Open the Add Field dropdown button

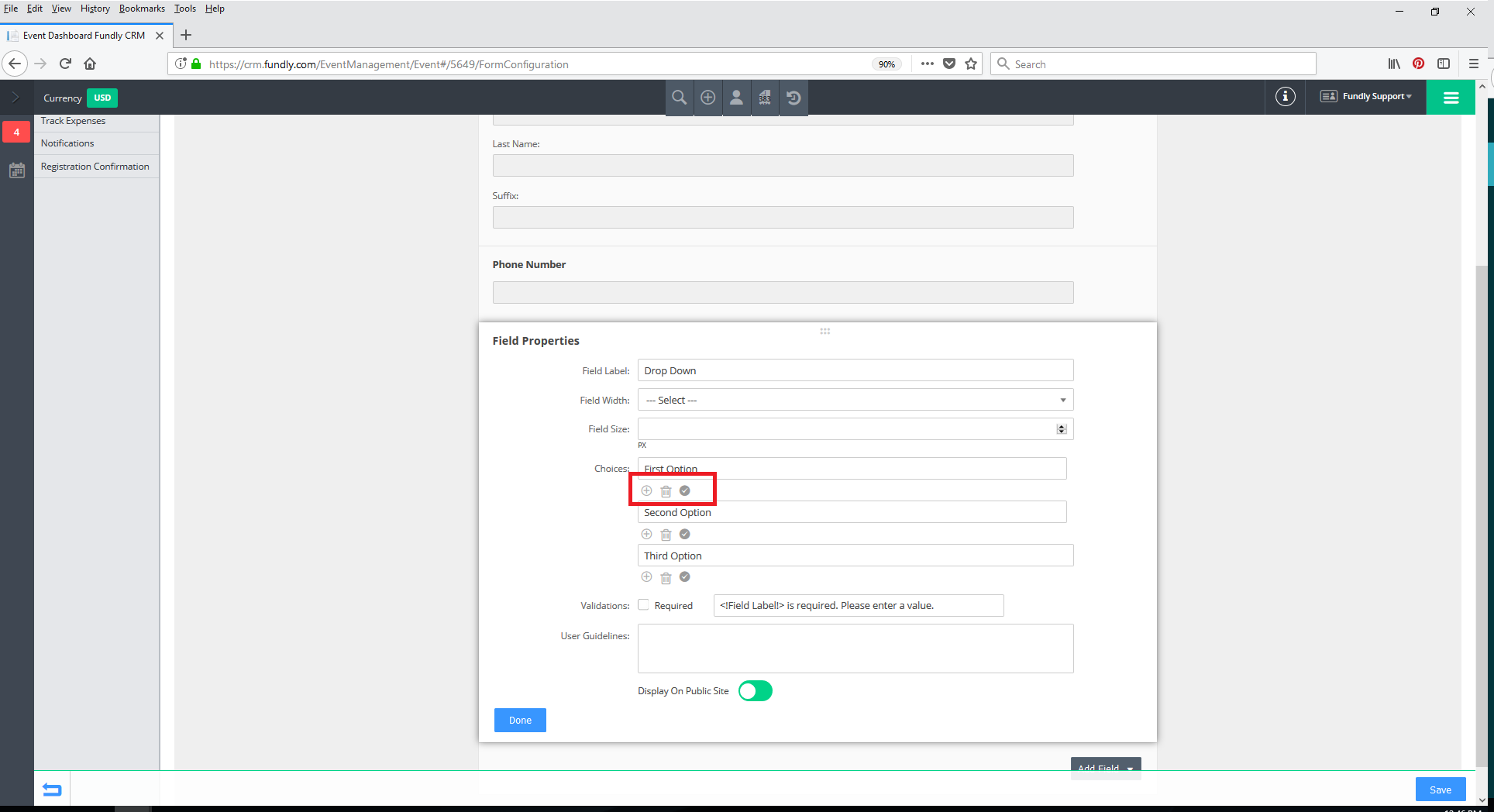click(1106, 768)
